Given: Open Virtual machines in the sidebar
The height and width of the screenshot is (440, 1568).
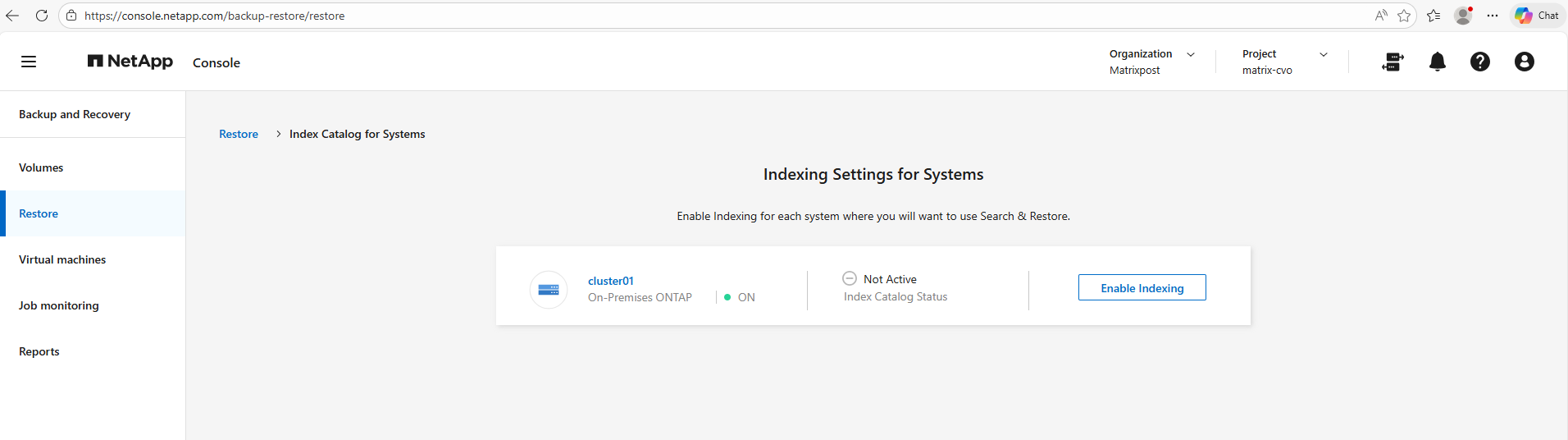Looking at the screenshot, I should (x=62, y=259).
